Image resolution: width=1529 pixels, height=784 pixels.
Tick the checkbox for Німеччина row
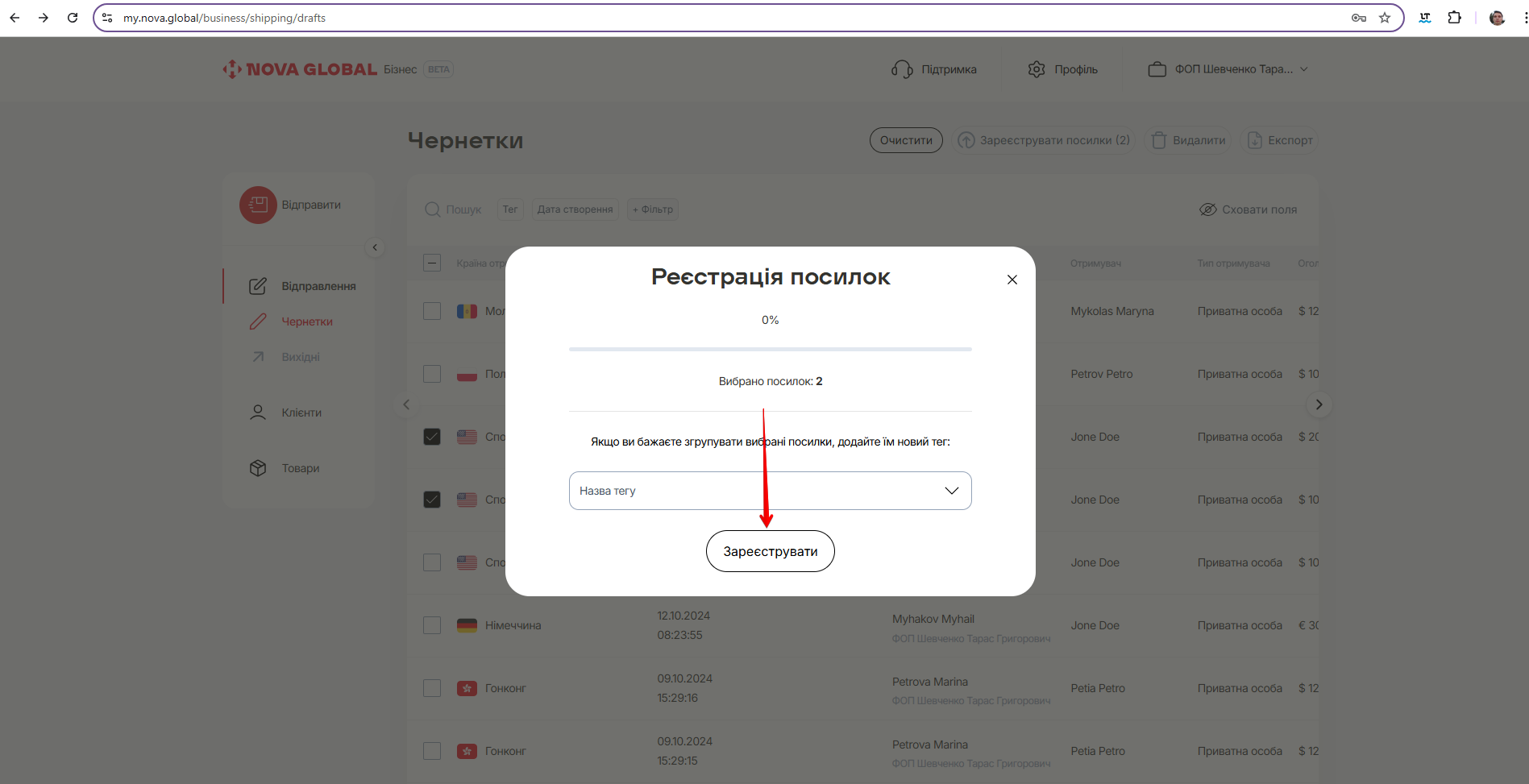click(x=432, y=625)
